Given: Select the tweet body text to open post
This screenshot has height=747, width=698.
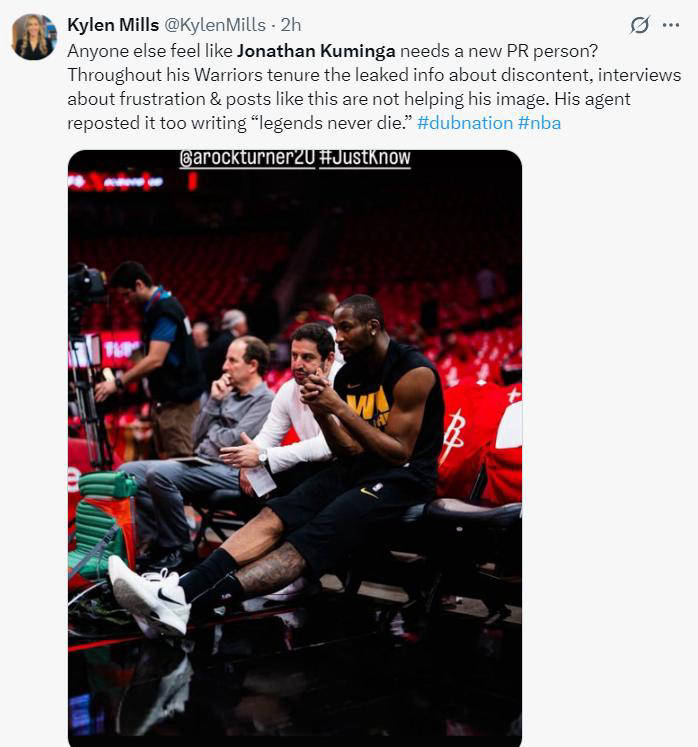Looking at the screenshot, I should click(374, 87).
